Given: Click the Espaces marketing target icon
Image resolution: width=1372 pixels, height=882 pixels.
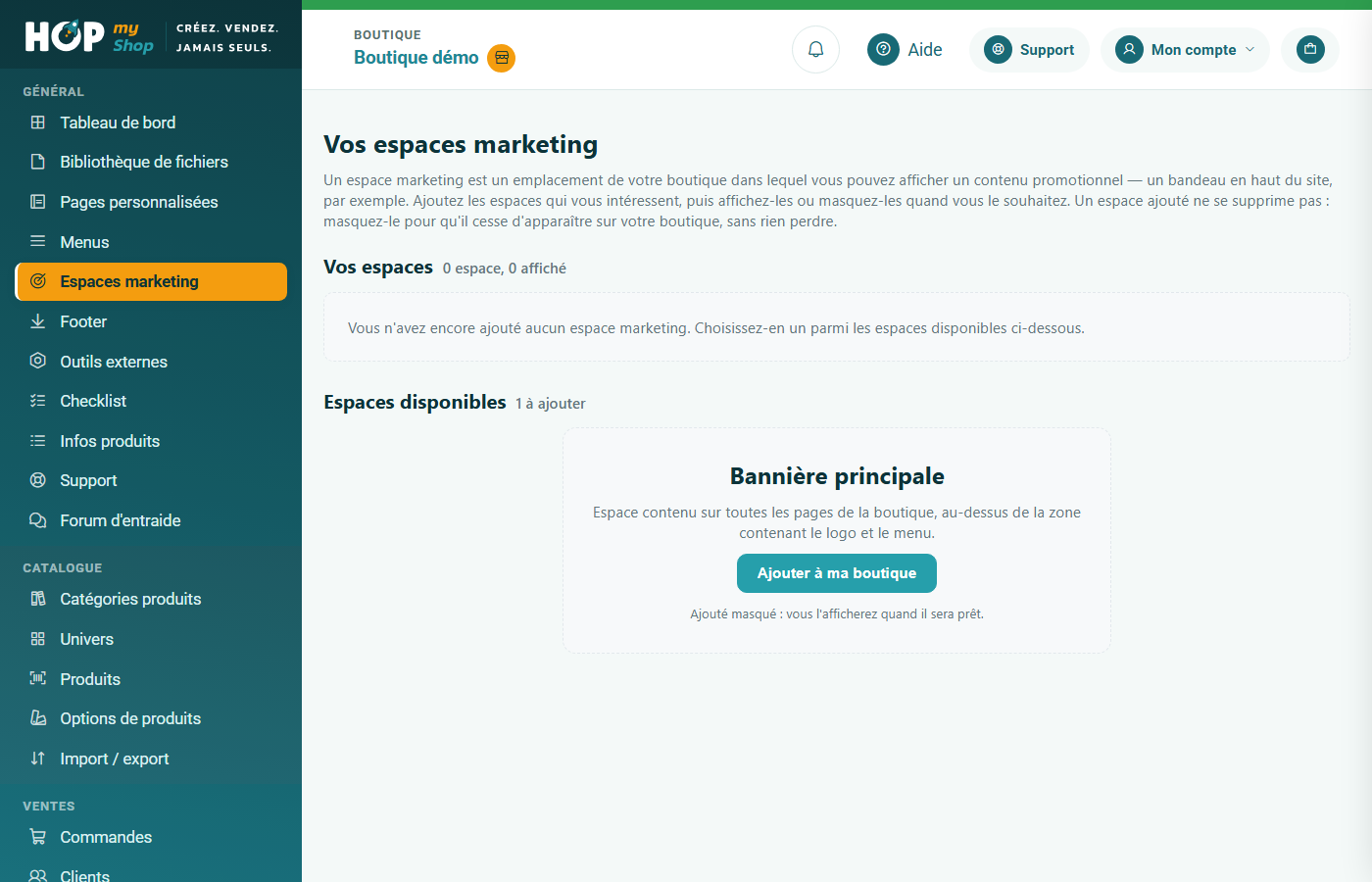Looking at the screenshot, I should click(x=38, y=281).
